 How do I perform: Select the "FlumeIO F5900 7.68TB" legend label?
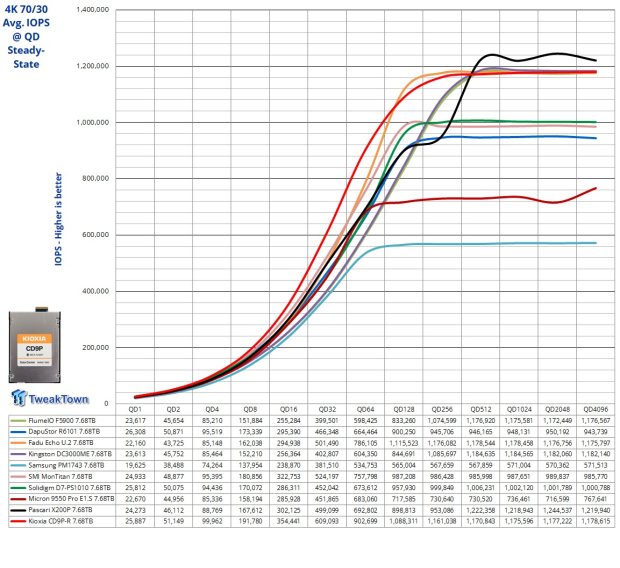coord(62,420)
